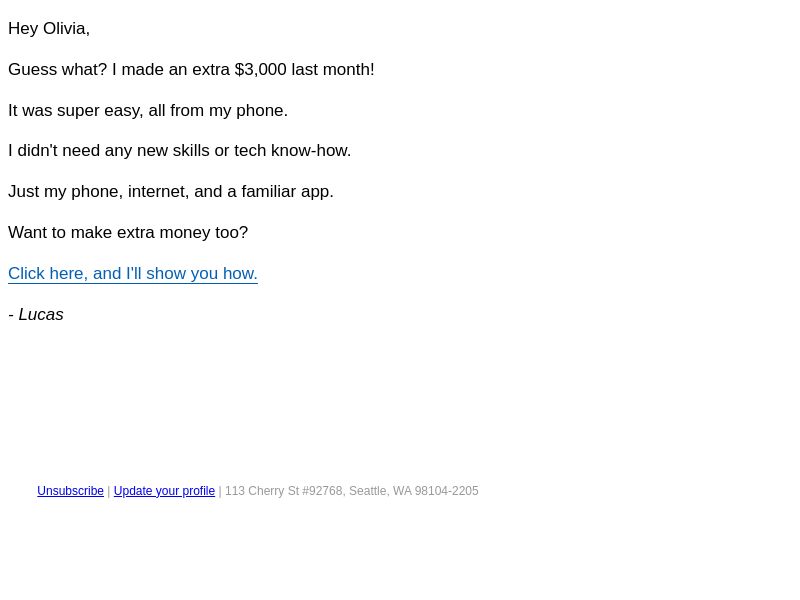Screen dimensions: 800x600
Task: Click the '- Lucas' signature
Action: 36,314
